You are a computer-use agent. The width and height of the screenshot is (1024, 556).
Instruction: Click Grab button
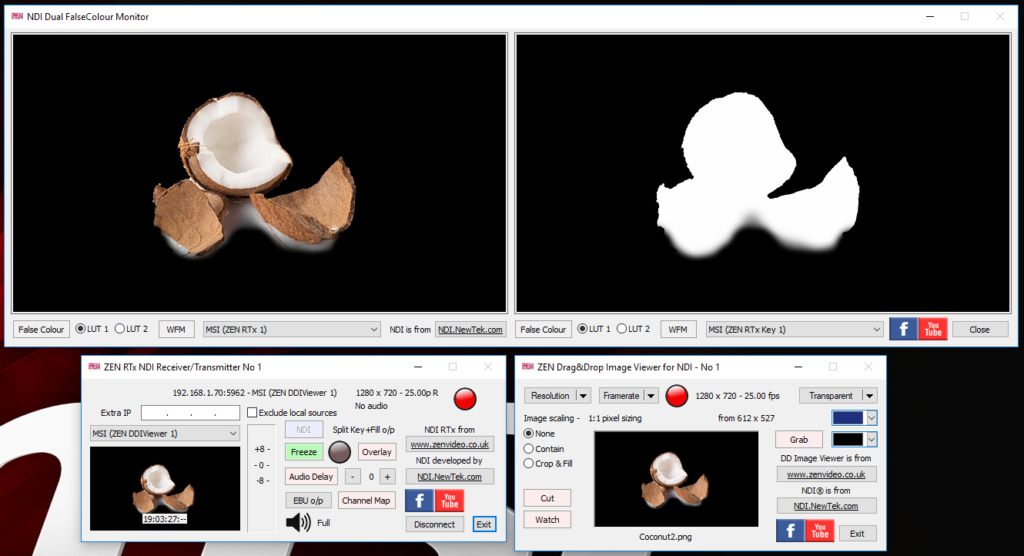[799, 440]
